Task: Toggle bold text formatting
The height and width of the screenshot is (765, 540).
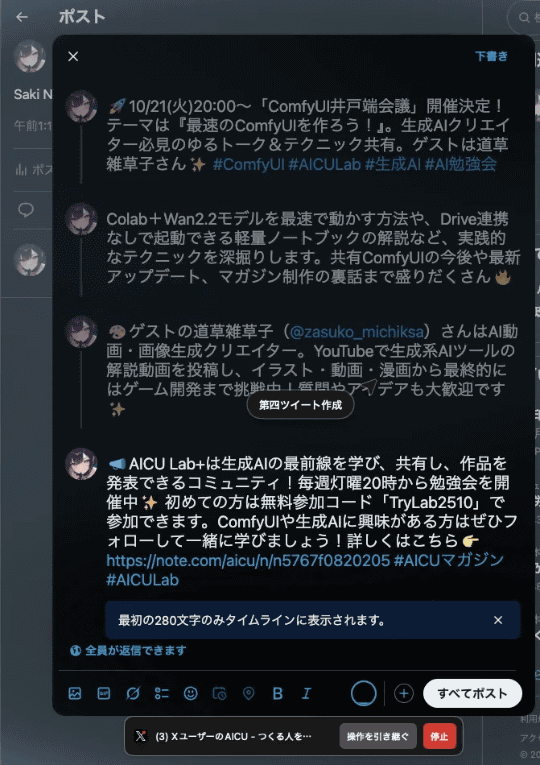Action: pyautogui.click(x=278, y=693)
